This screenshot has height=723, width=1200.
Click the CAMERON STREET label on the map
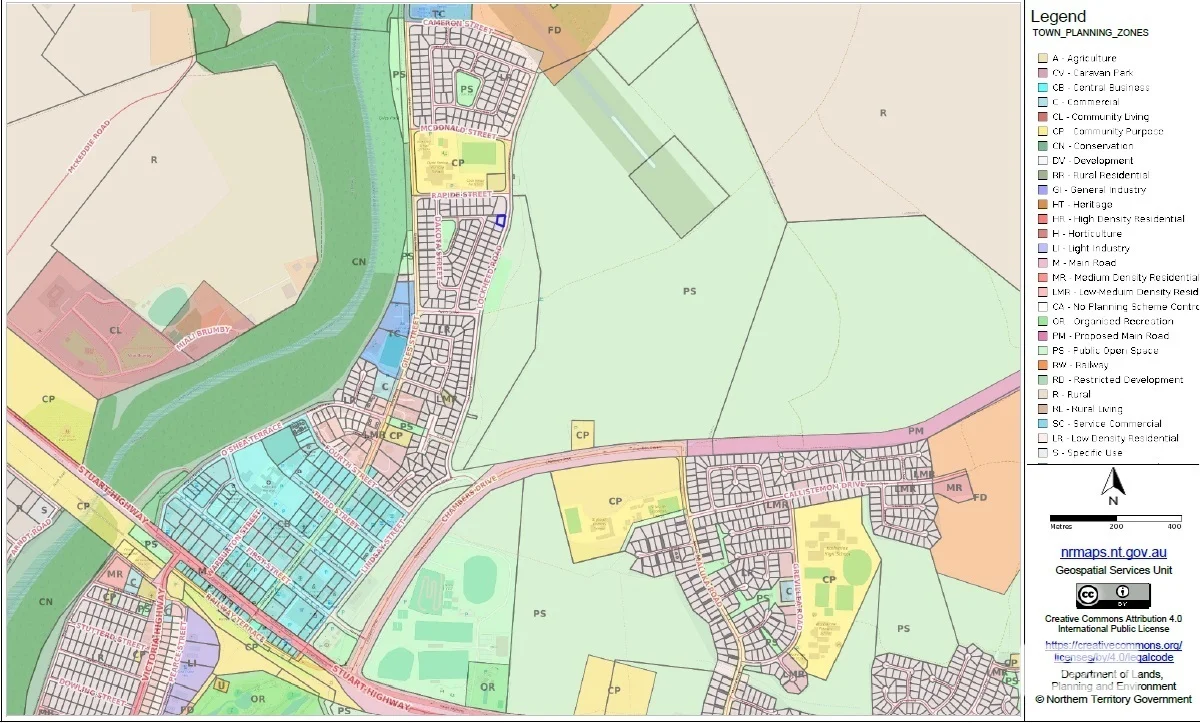tap(459, 28)
